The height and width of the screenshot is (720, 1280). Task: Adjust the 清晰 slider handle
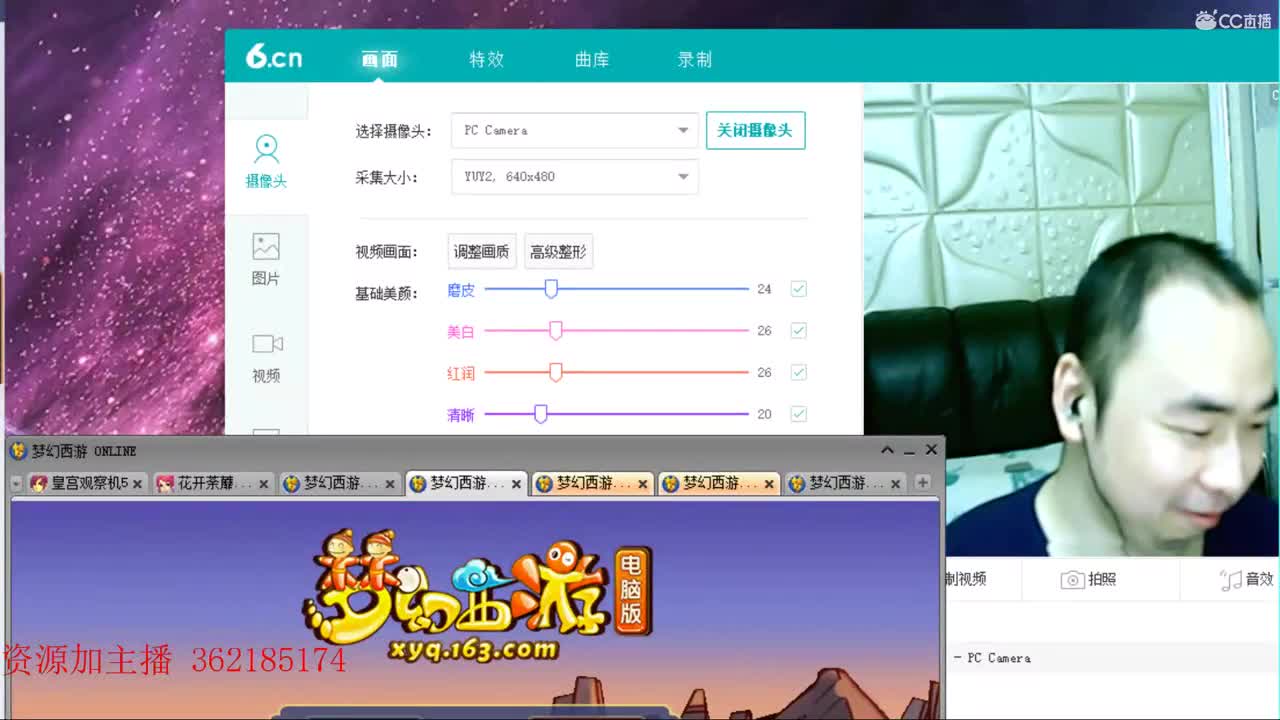point(541,414)
